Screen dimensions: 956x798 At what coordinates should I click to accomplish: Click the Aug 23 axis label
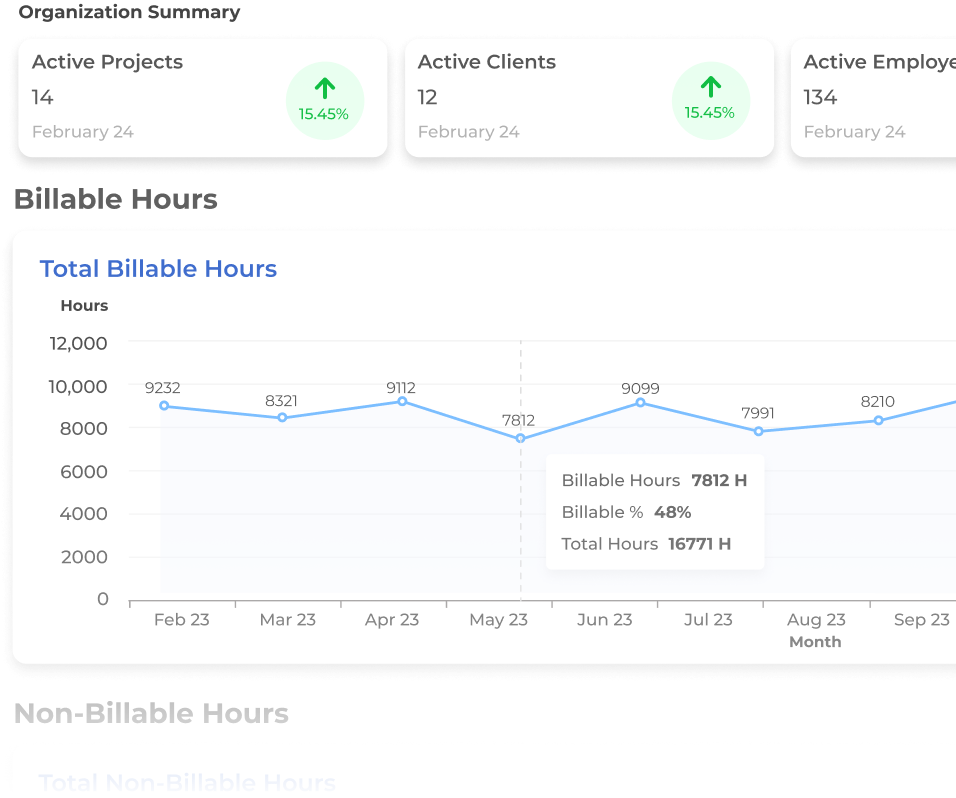[x=816, y=619]
